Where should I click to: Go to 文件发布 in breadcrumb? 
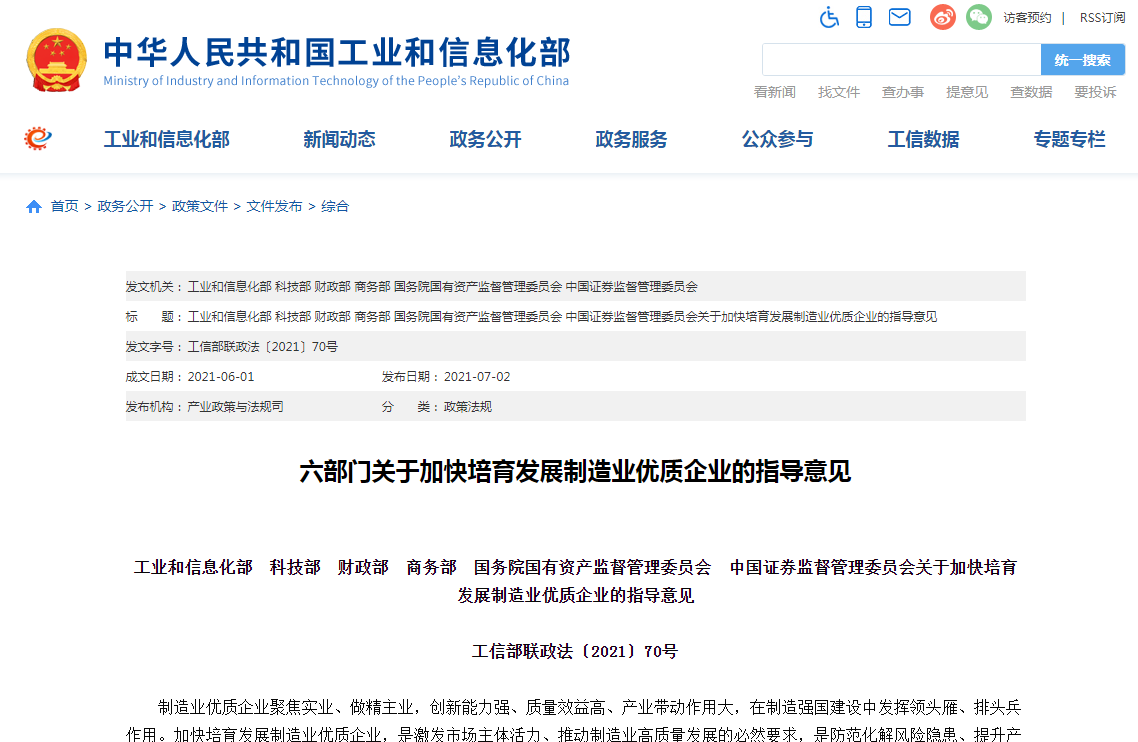(x=274, y=206)
